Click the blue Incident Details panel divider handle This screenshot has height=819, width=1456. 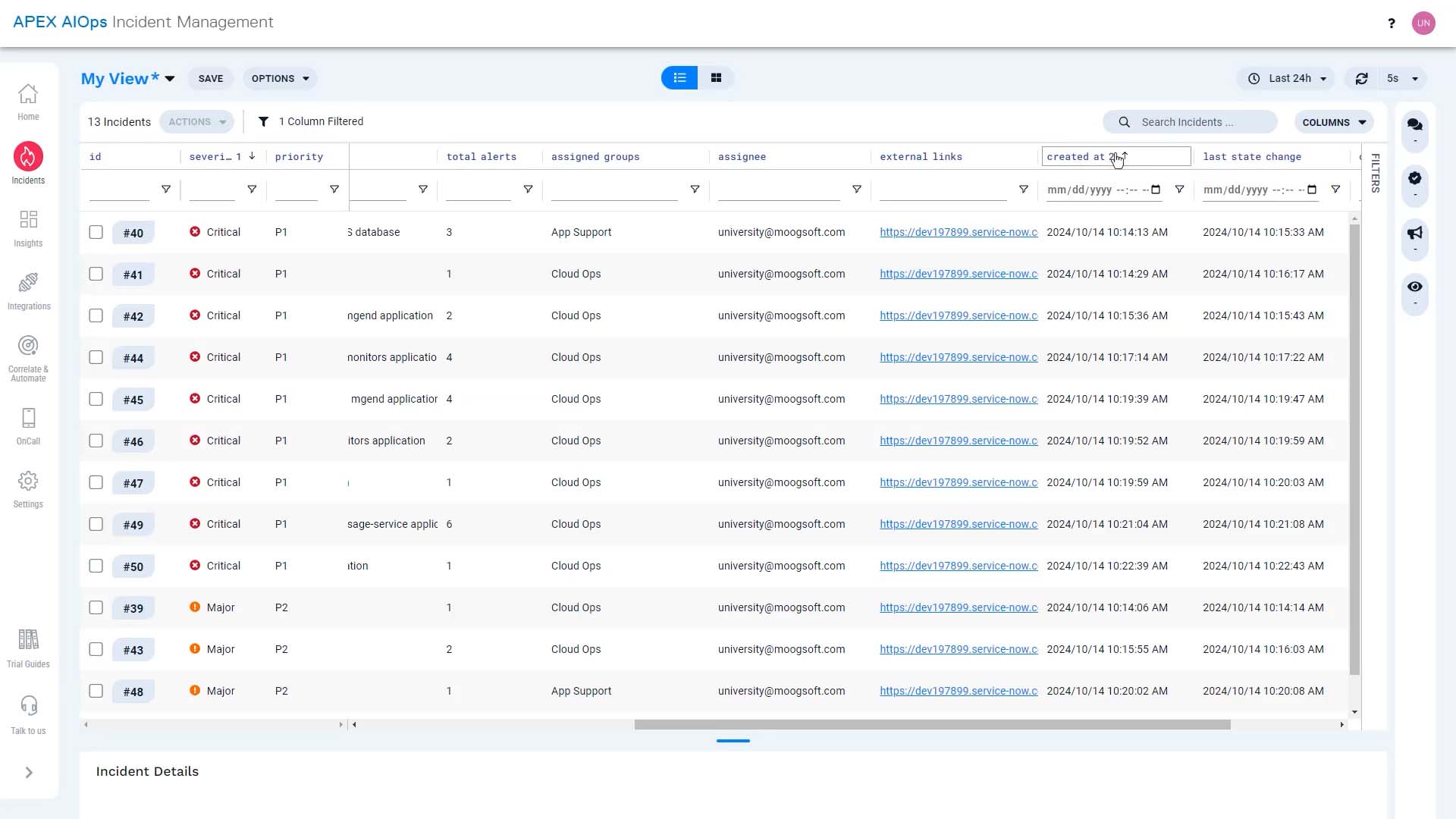733,741
